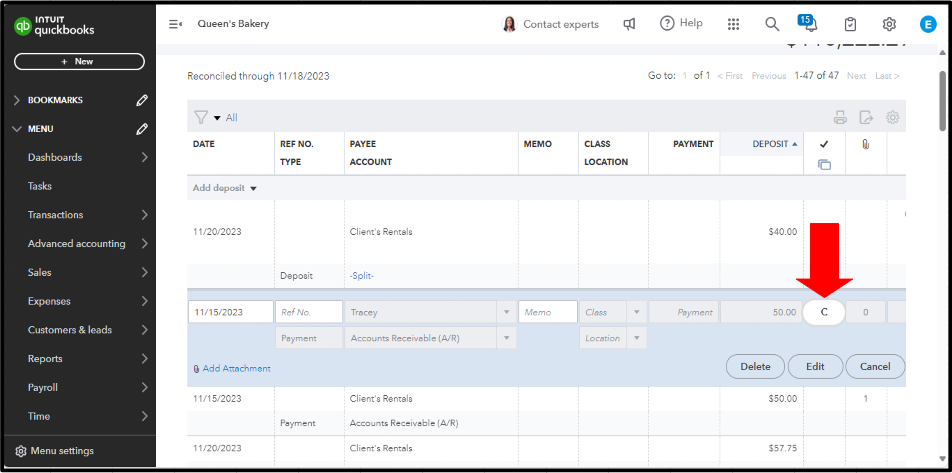Open the Reports menu item
952x473 pixels.
pos(45,359)
